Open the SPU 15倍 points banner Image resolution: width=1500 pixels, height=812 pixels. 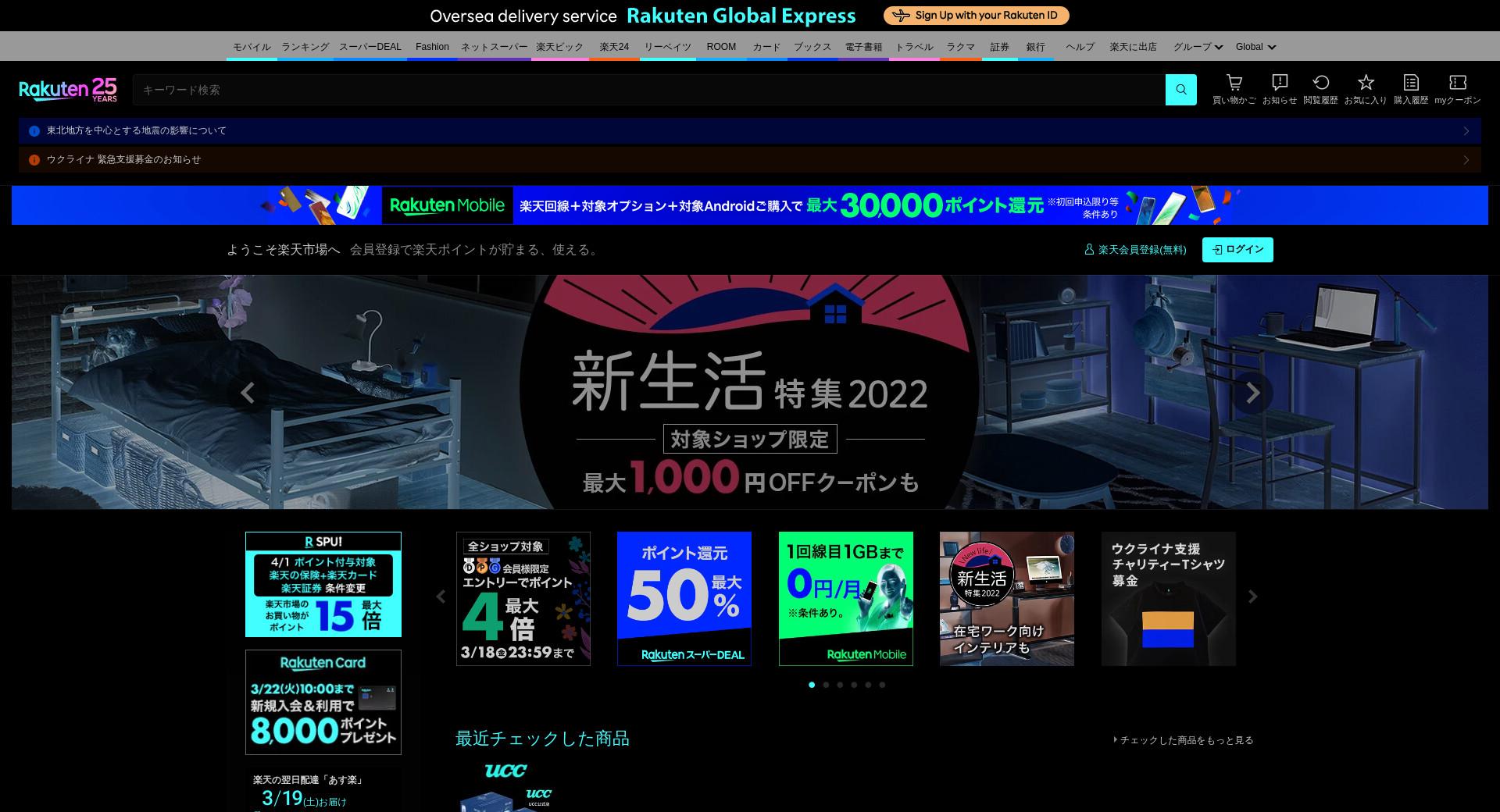pos(323,585)
